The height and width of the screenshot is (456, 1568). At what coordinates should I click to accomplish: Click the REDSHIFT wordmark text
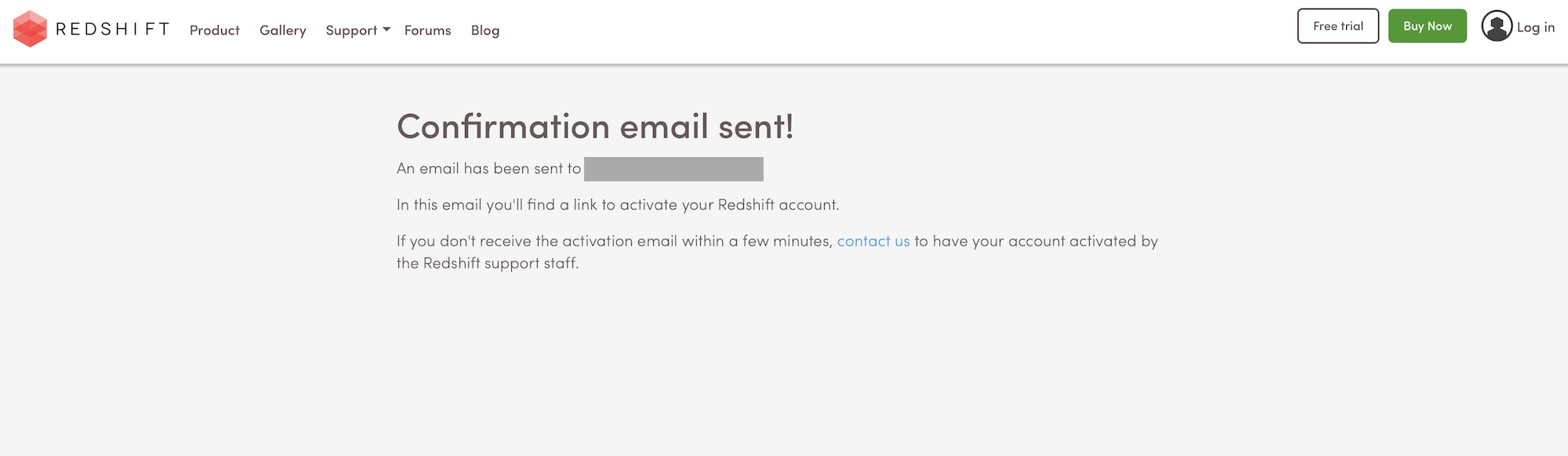(x=113, y=30)
